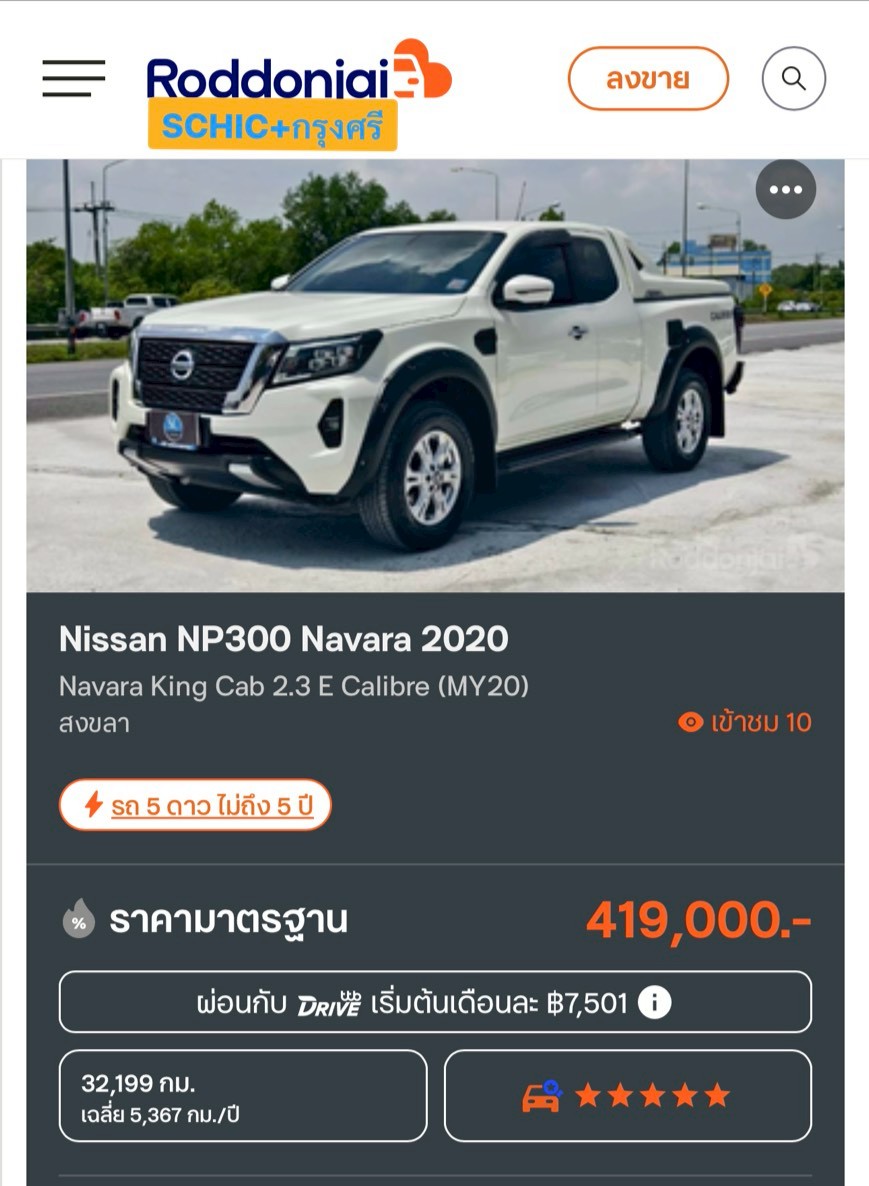Screen dimensions: 869x1186
Task: Click the eye views counter icon
Action: coord(690,722)
